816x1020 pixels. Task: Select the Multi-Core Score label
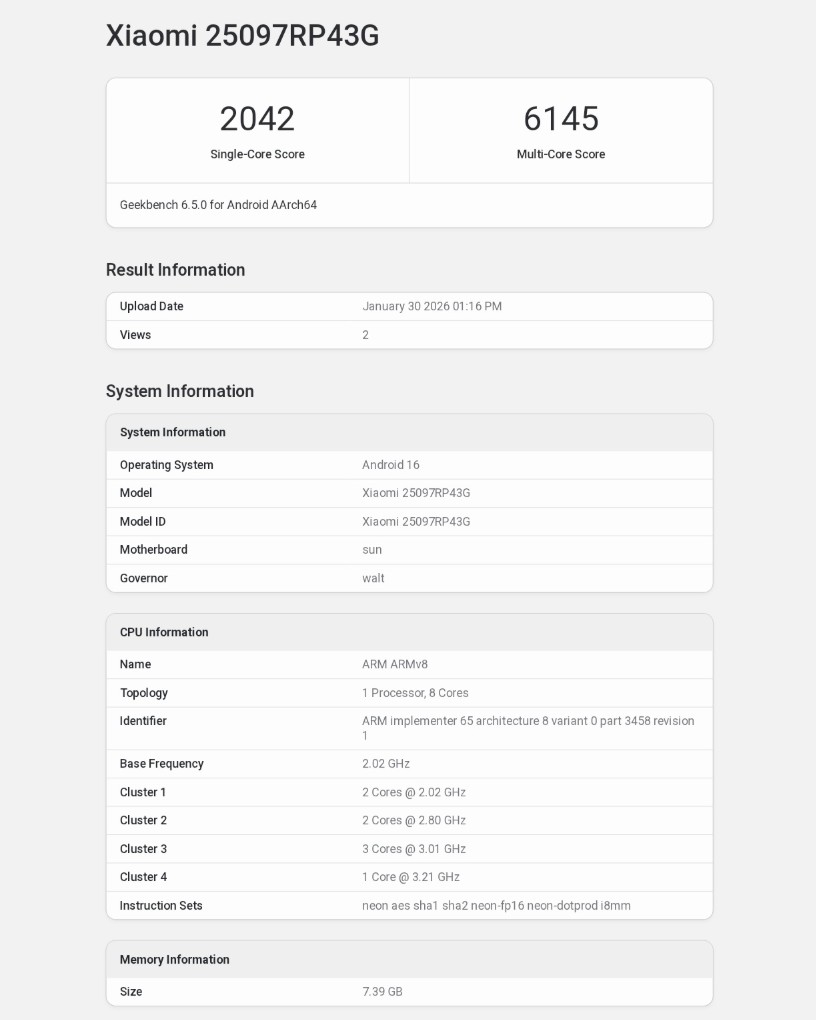coord(561,154)
